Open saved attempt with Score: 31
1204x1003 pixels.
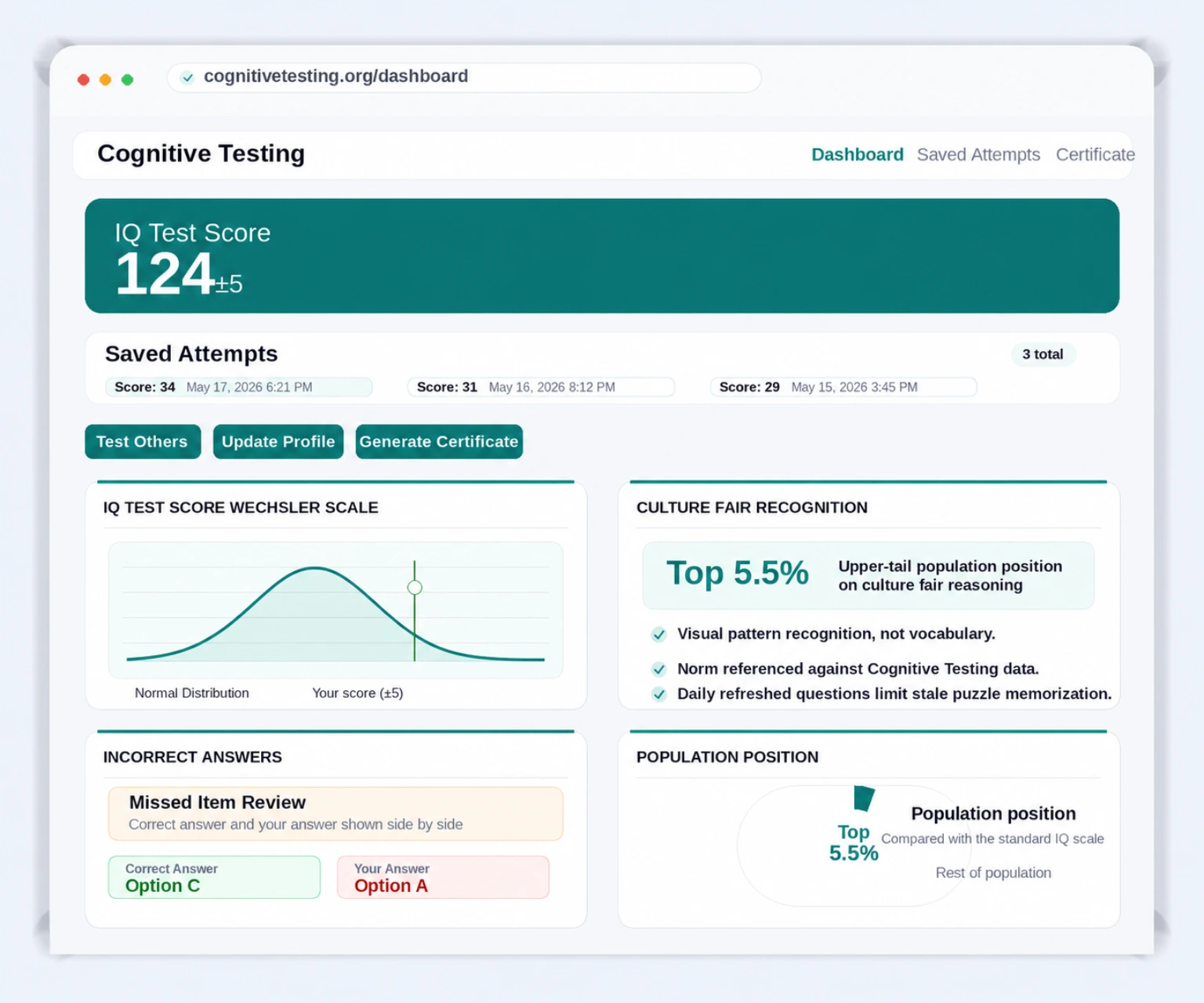click(x=541, y=387)
